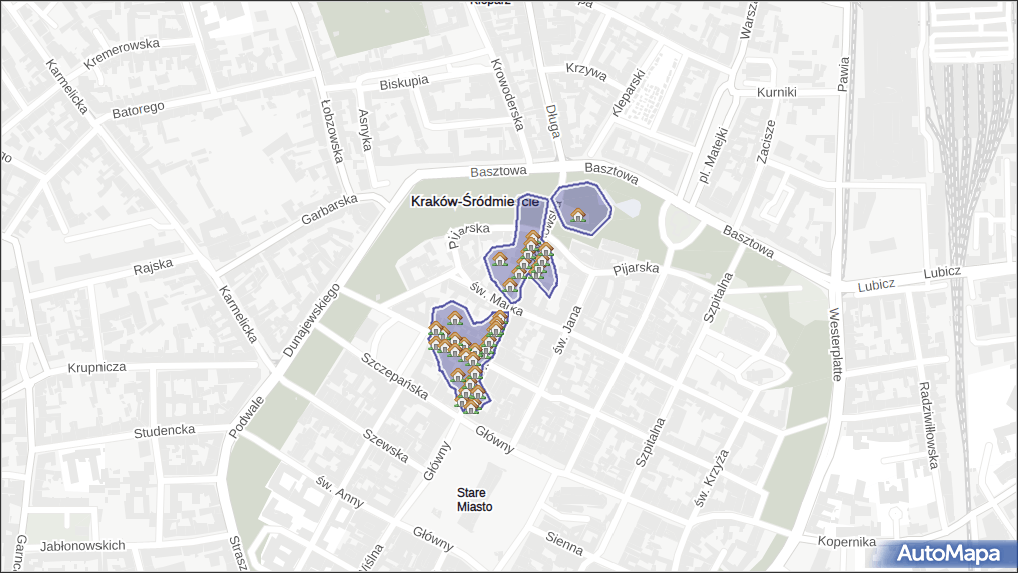This screenshot has width=1018, height=573.
Task: Select the Zacisze street label
Action: [x=766, y=141]
